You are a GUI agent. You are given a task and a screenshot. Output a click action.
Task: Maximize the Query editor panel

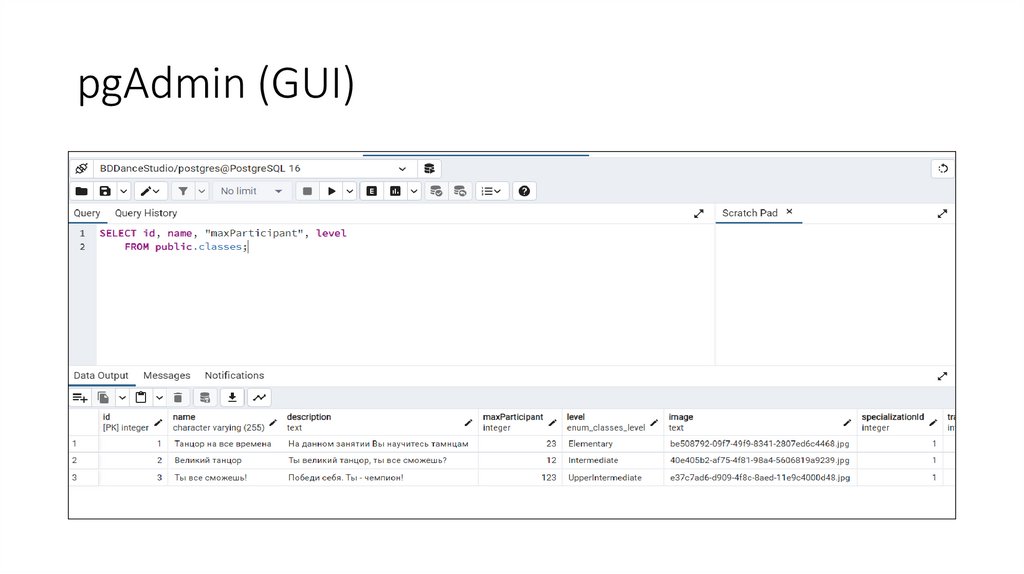point(699,214)
